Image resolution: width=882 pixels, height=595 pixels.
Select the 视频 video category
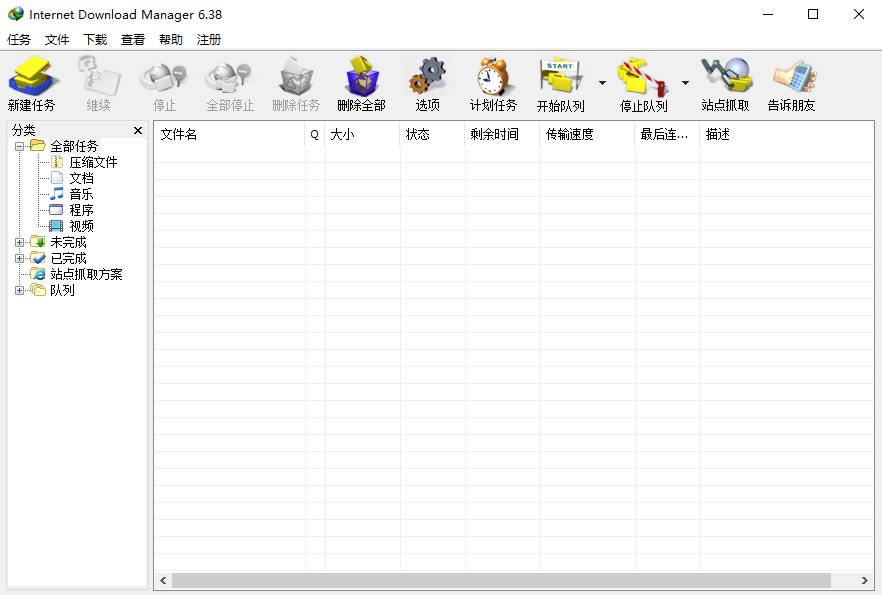pos(82,226)
